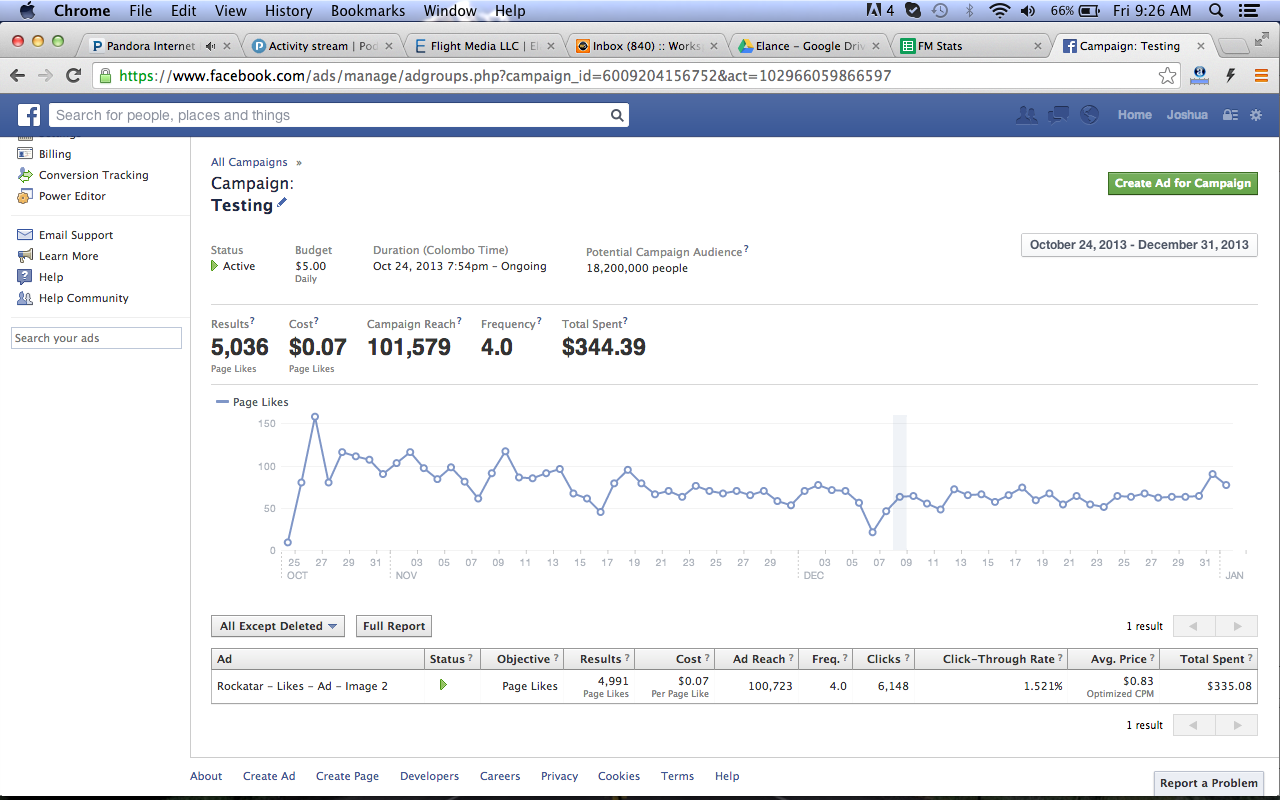
Task: Open account settings gear icon
Action: tap(1256, 115)
